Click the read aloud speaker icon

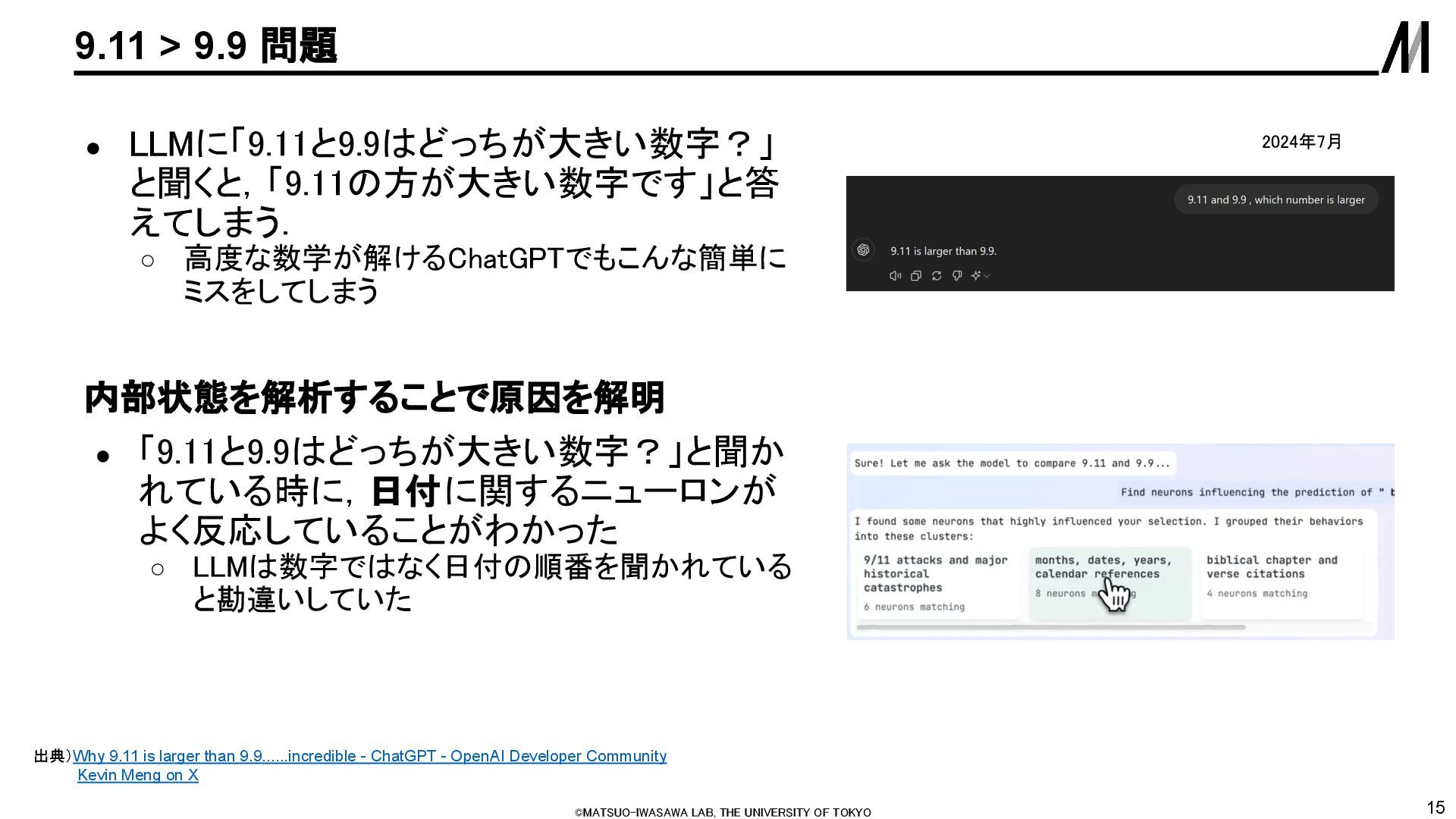pos(895,276)
